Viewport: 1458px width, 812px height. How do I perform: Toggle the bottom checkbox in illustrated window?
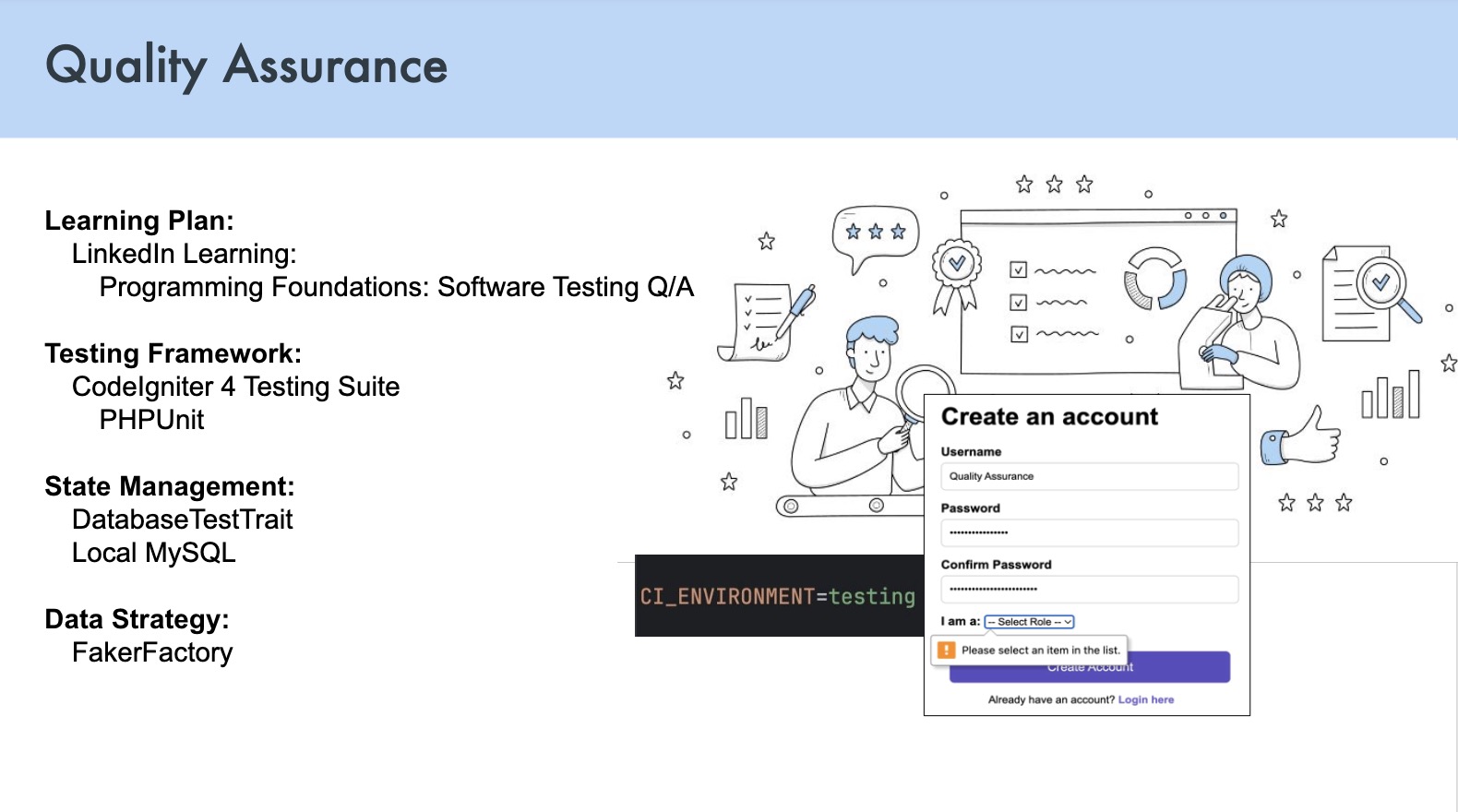tap(1019, 334)
